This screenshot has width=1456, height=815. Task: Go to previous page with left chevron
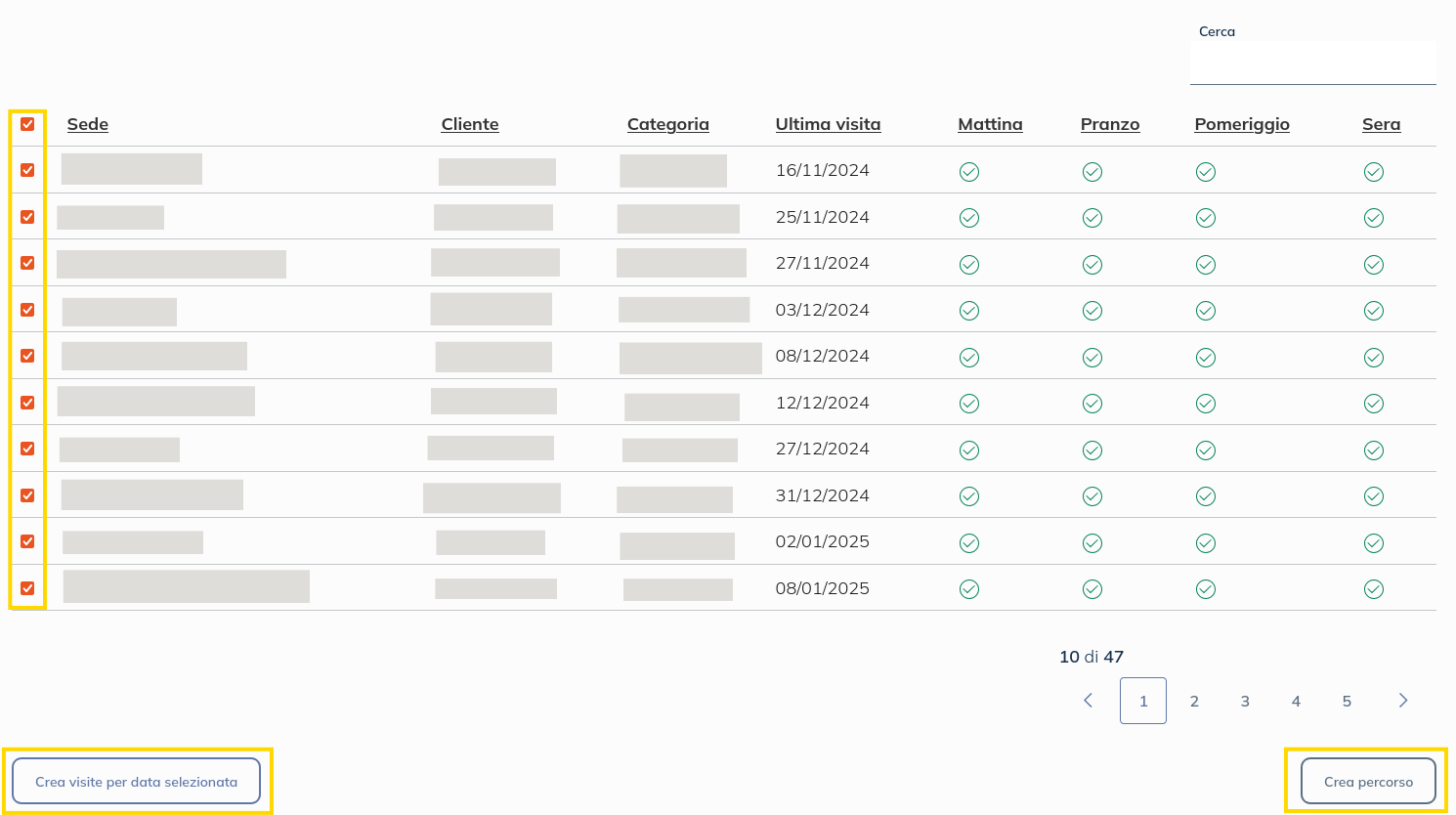(1088, 701)
